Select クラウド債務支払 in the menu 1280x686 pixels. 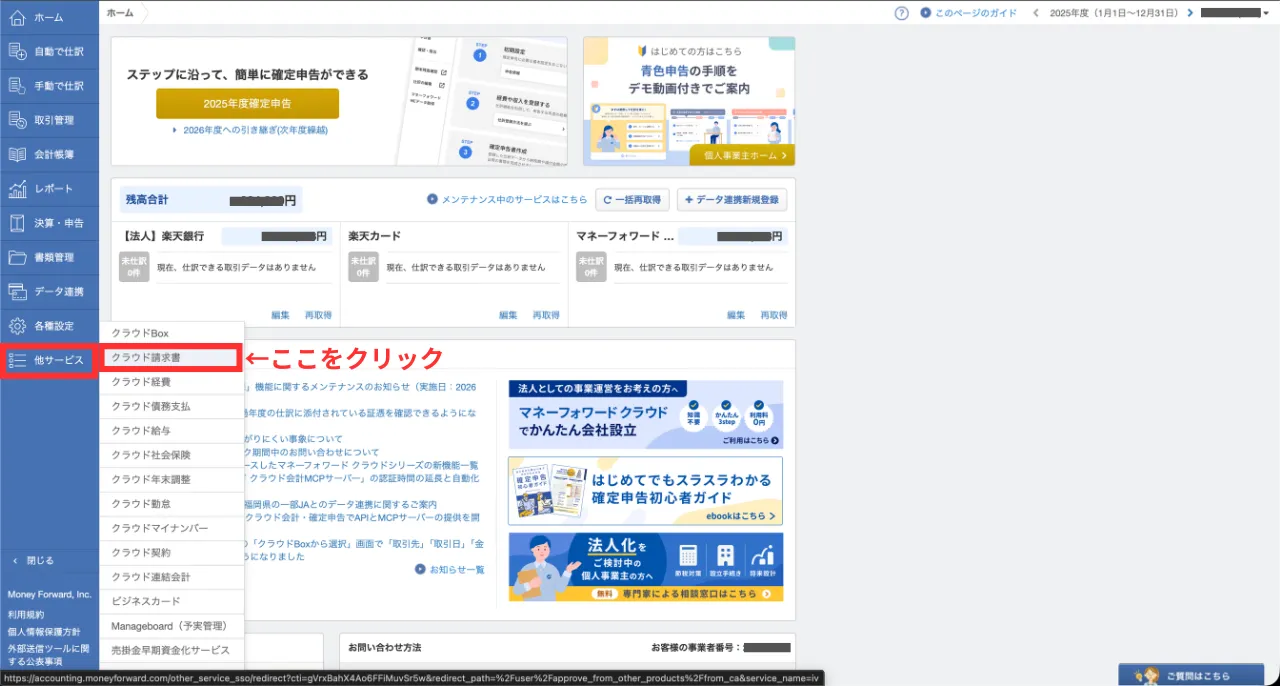[172, 406]
